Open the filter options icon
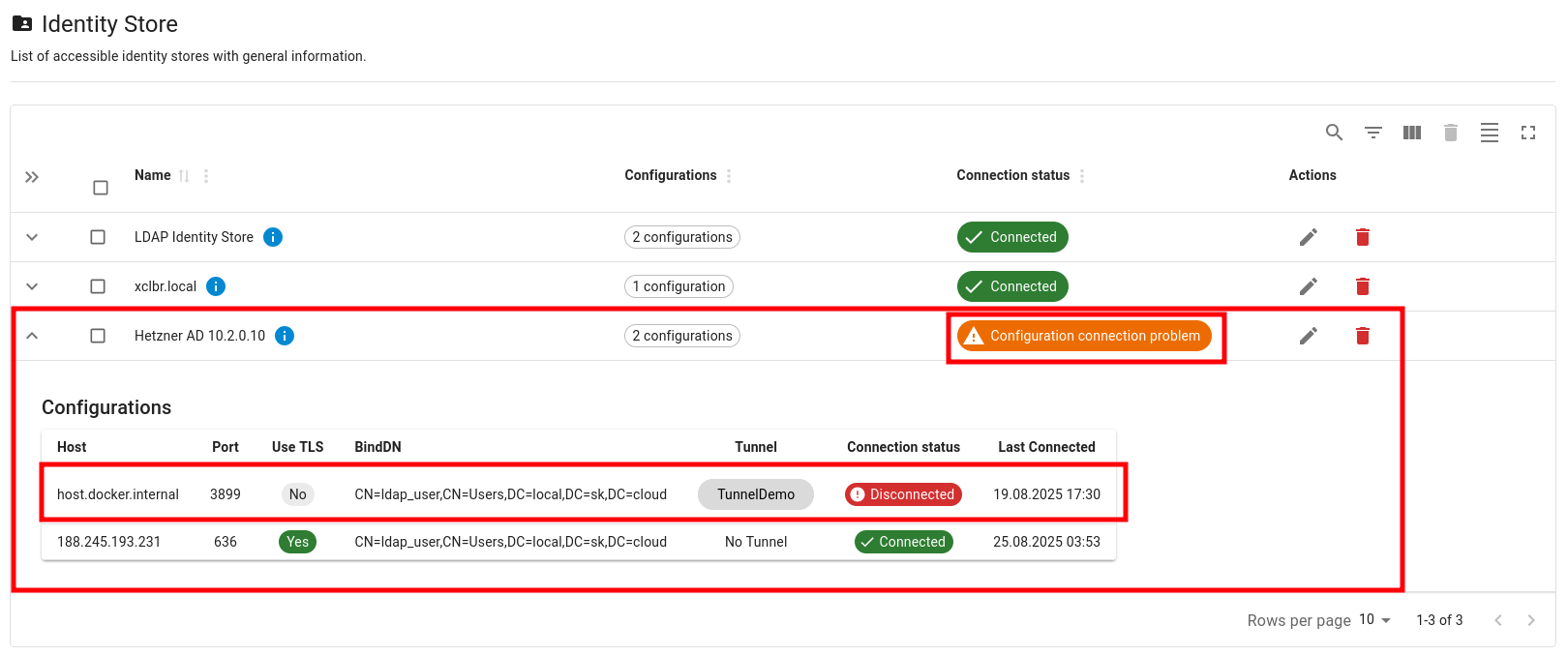The width and height of the screenshot is (1568, 656). (x=1372, y=133)
